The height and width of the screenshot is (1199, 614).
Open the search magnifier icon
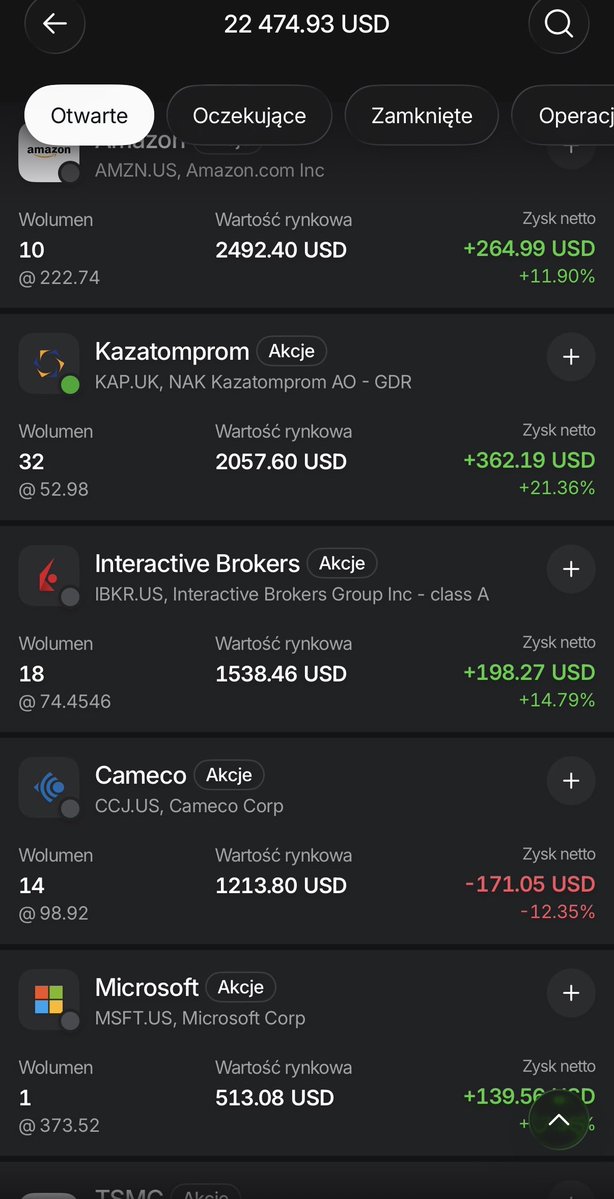pos(559,24)
